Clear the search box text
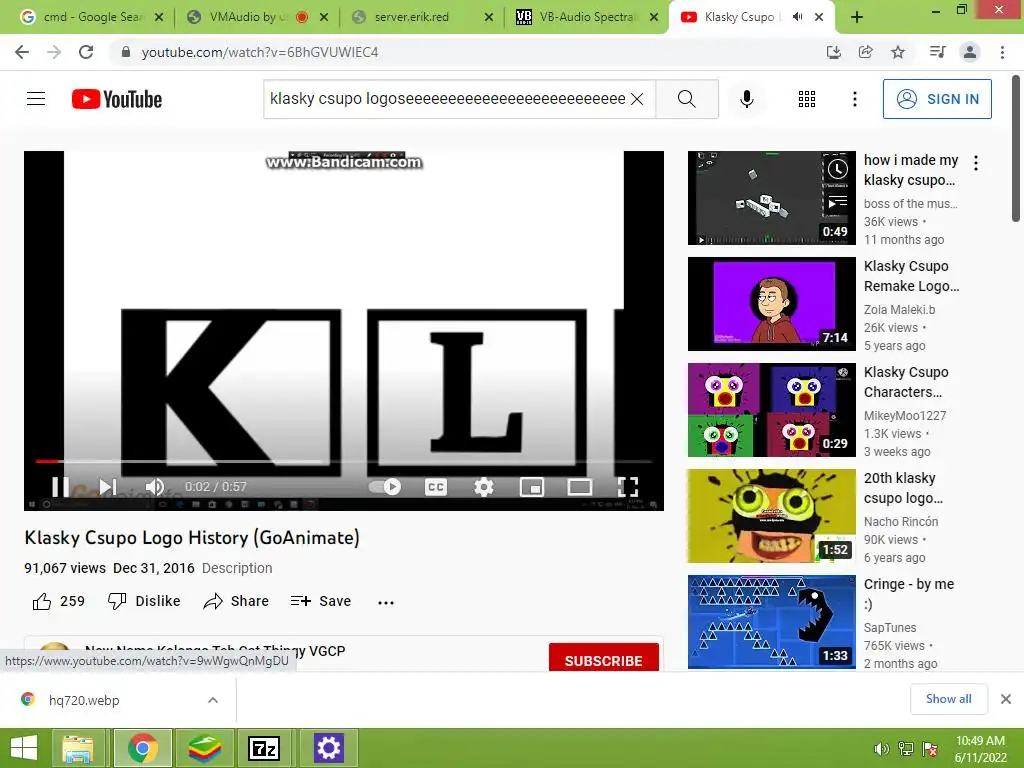 [637, 99]
